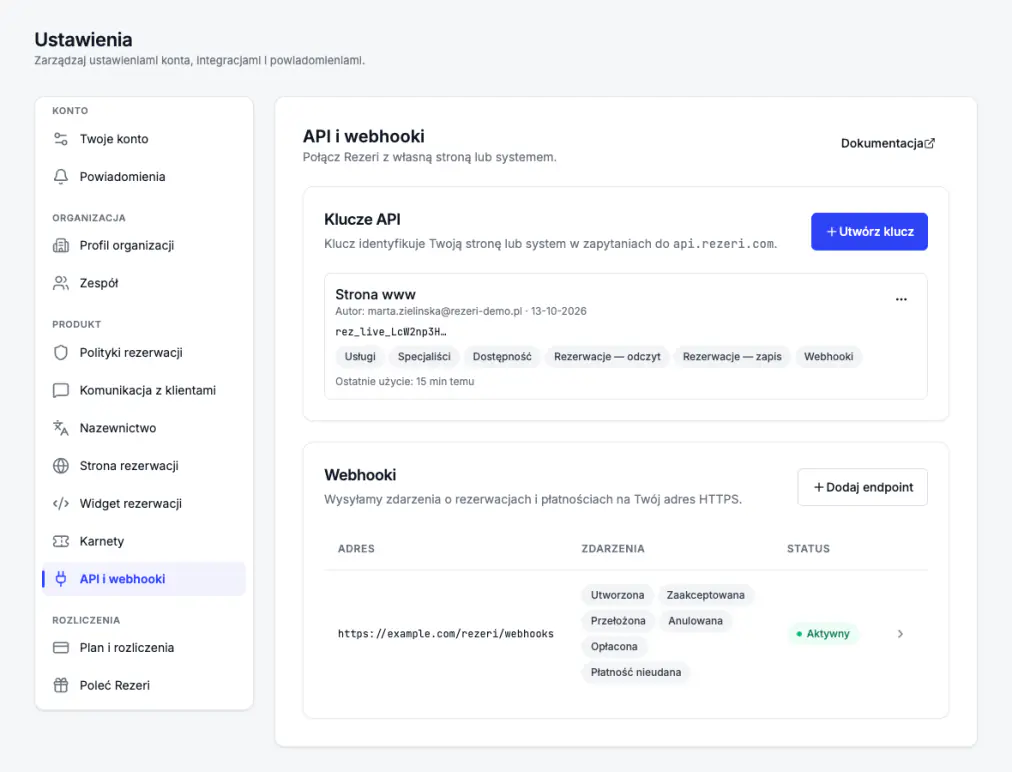
Task: Select Zespół in sidebar
Action: pyautogui.click(x=144, y=283)
